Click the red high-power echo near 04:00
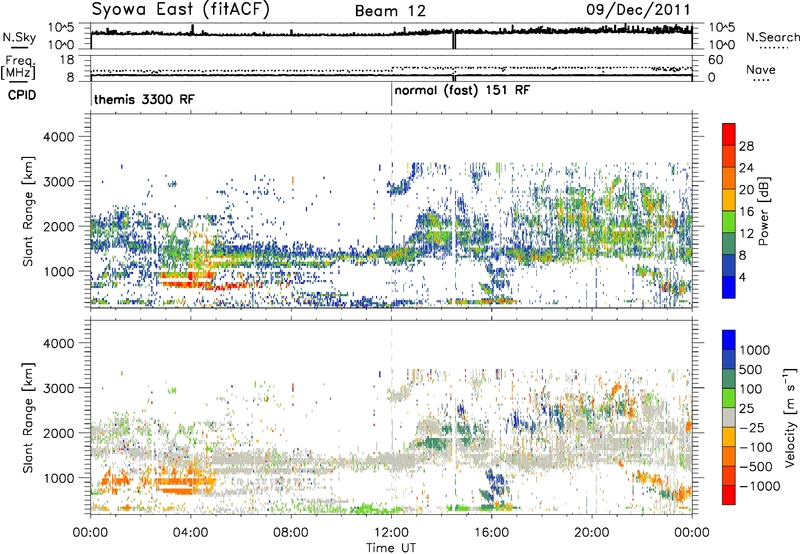Image resolution: width=800 pixels, height=554 pixels. 186,279
